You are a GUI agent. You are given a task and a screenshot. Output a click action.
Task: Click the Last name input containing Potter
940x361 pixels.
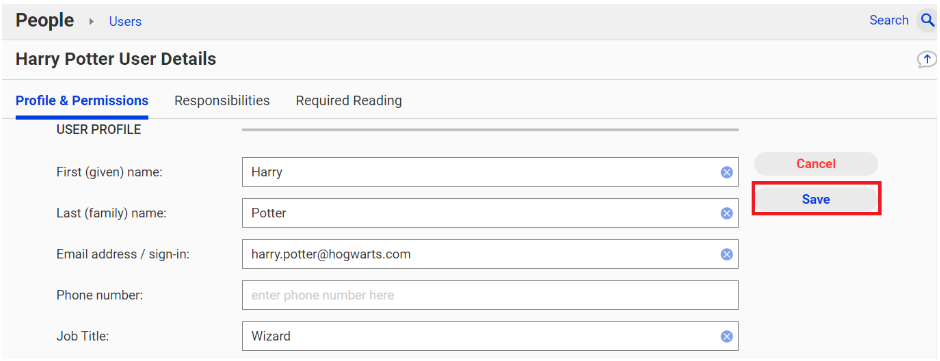490,213
